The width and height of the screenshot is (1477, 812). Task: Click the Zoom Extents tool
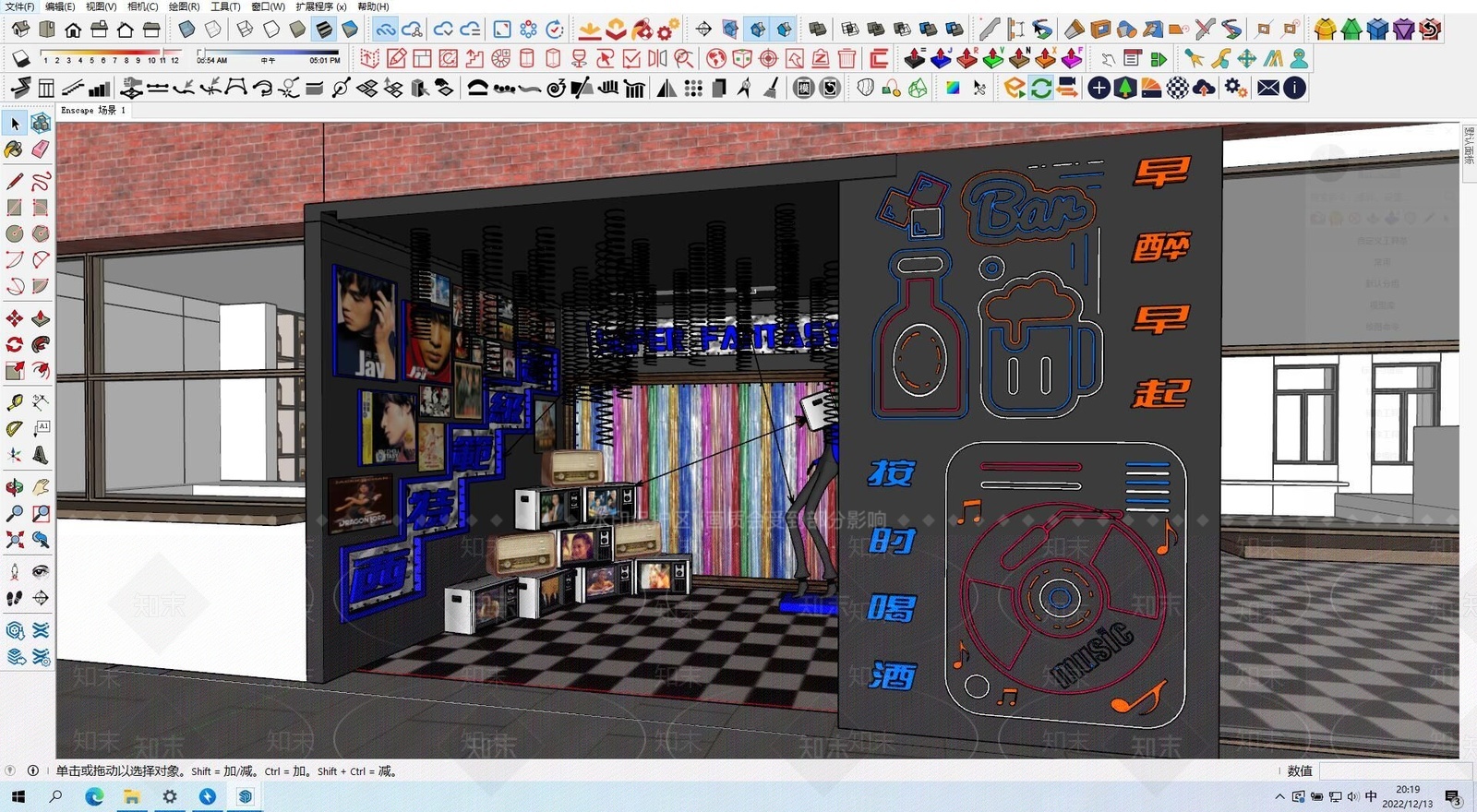15,540
